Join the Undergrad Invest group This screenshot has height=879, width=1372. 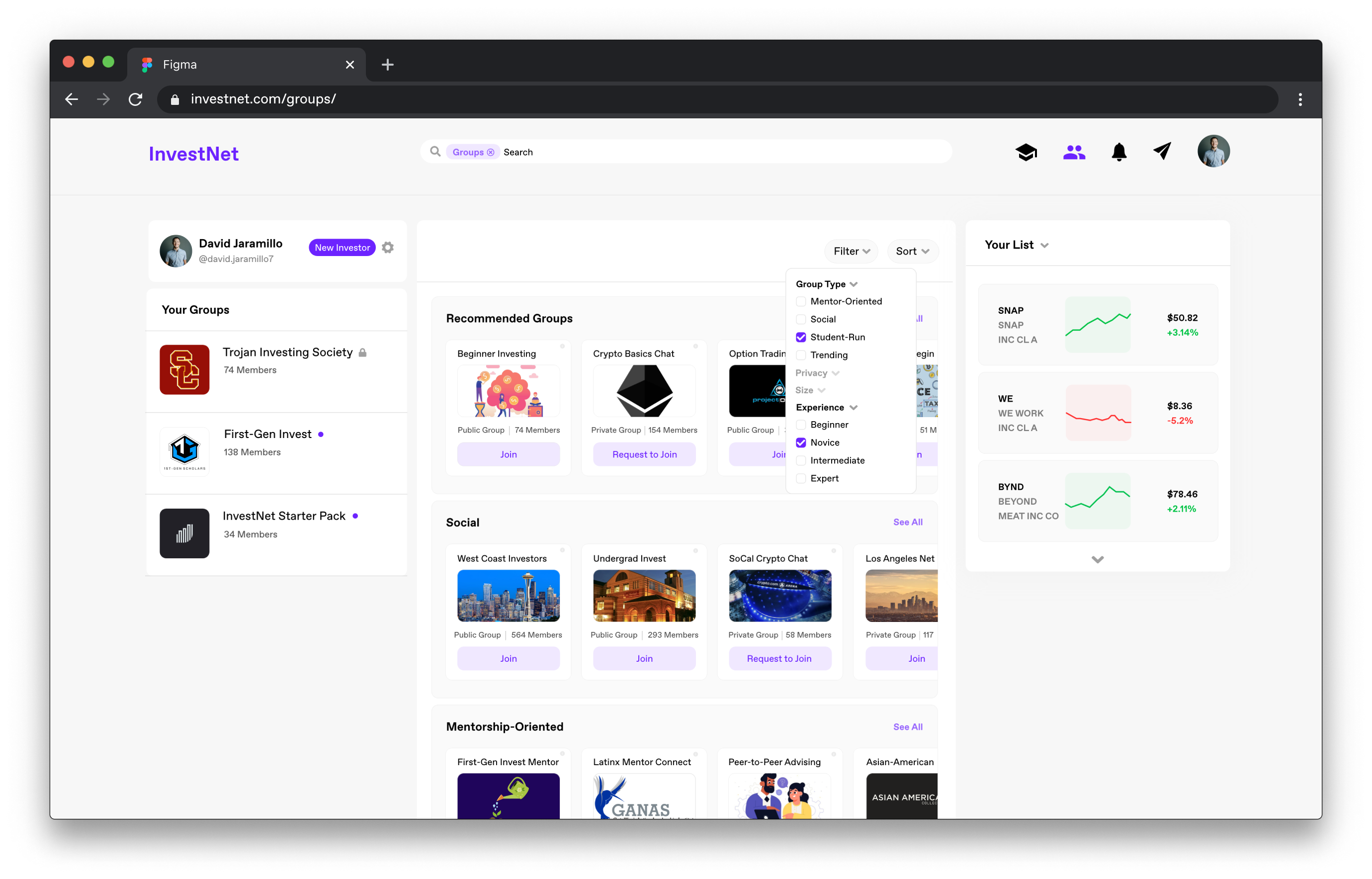click(x=644, y=659)
